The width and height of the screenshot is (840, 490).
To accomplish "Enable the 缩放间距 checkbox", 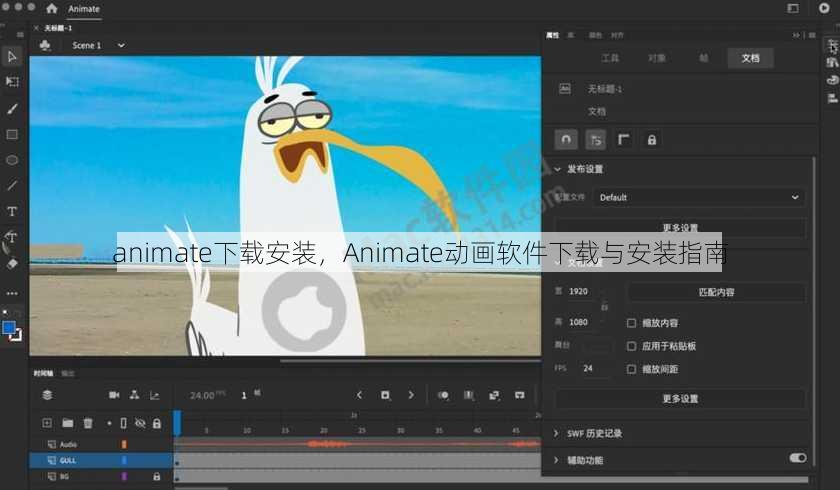I will point(632,369).
